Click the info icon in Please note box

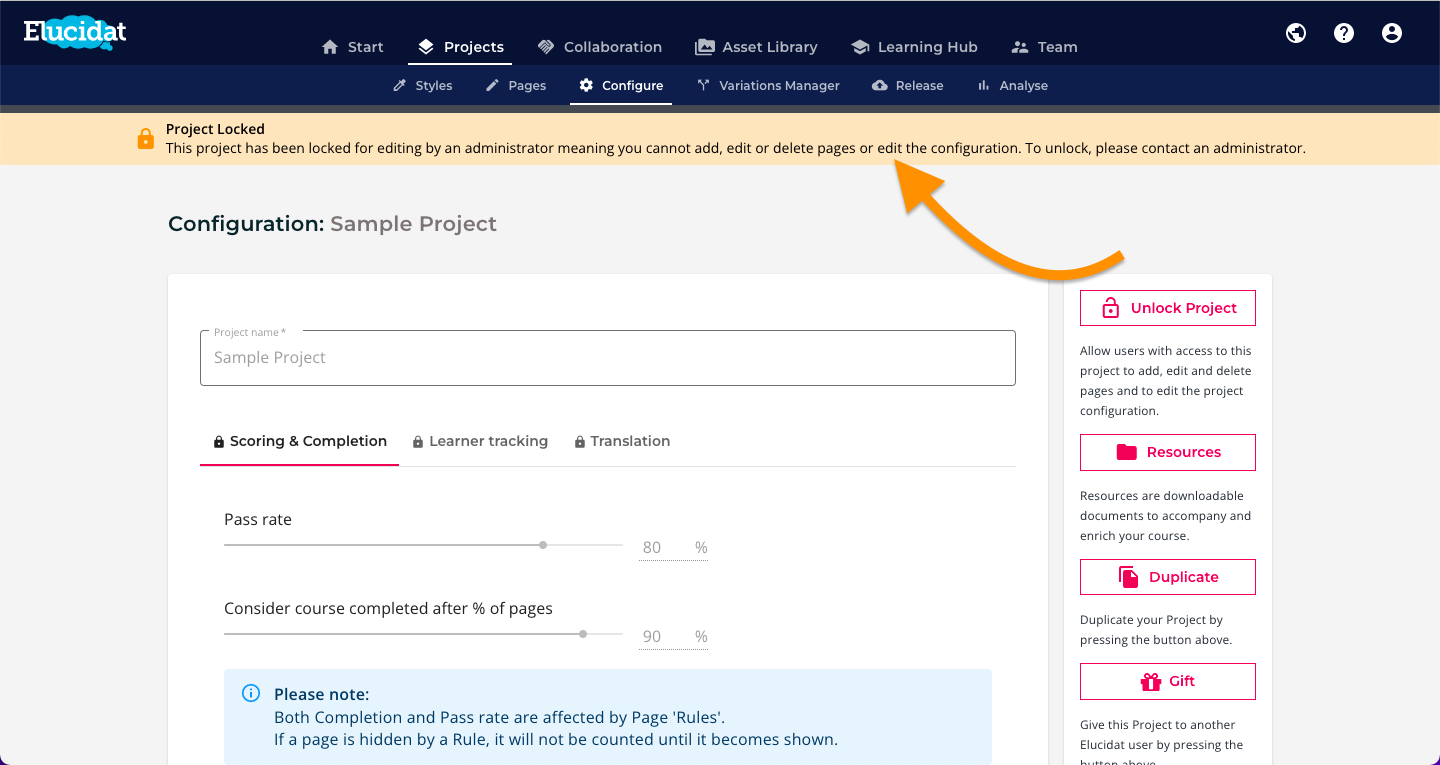[x=251, y=694]
